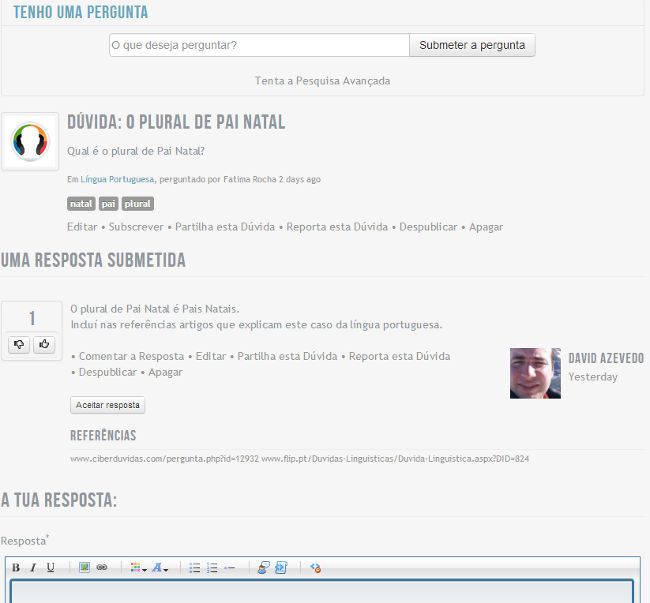Click the 'Submeter a pergunta' button

coord(472,45)
